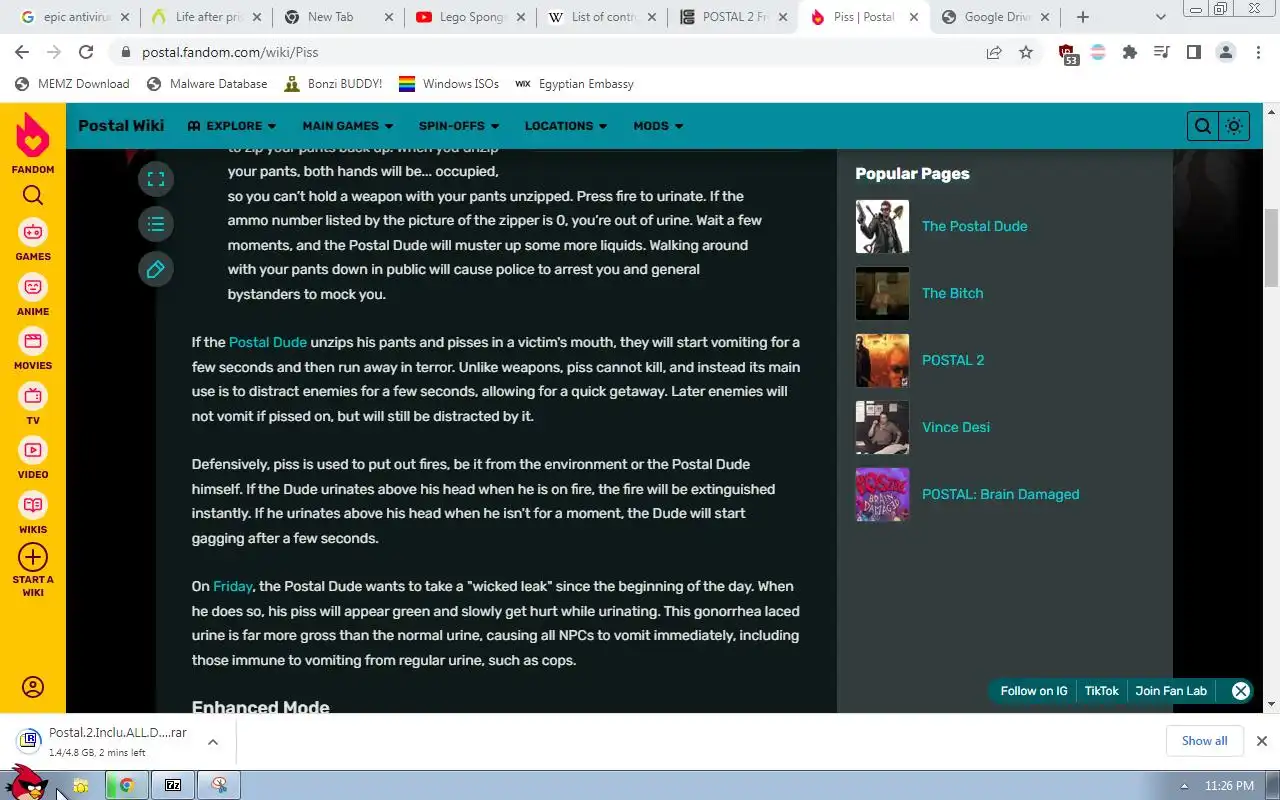The width and height of the screenshot is (1280, 800).
Task: Click the wiki search magnifier button
Action: click(1203, 126)
